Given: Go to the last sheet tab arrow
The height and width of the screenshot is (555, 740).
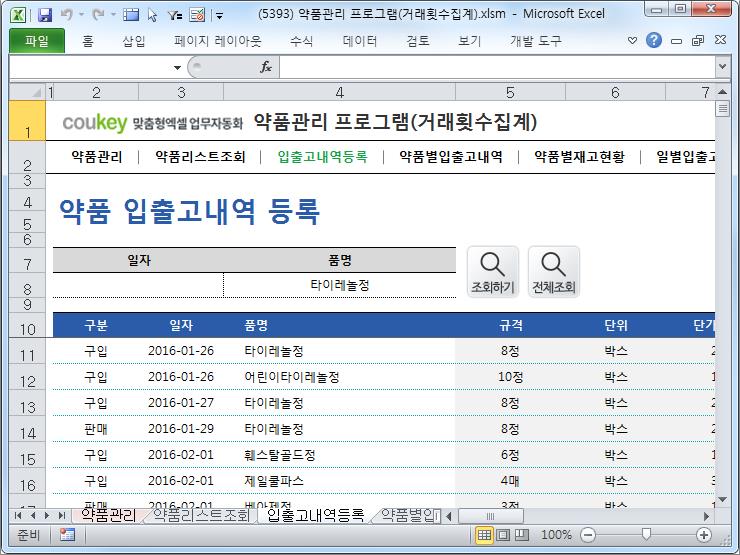Looking at the screenshot, I should tap(61, 515).
